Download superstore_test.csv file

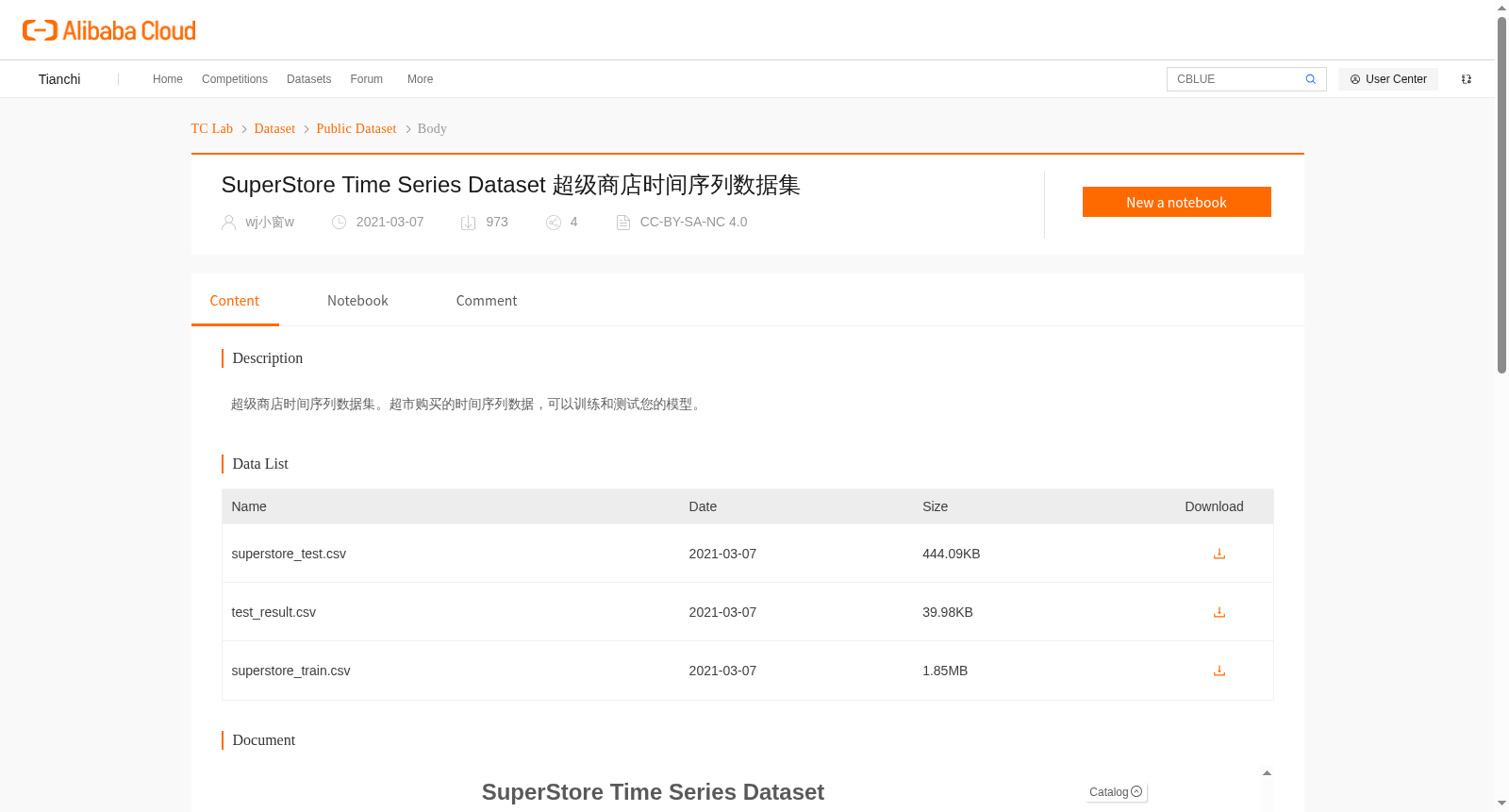pyautogui.click(x=1219, y=554)
